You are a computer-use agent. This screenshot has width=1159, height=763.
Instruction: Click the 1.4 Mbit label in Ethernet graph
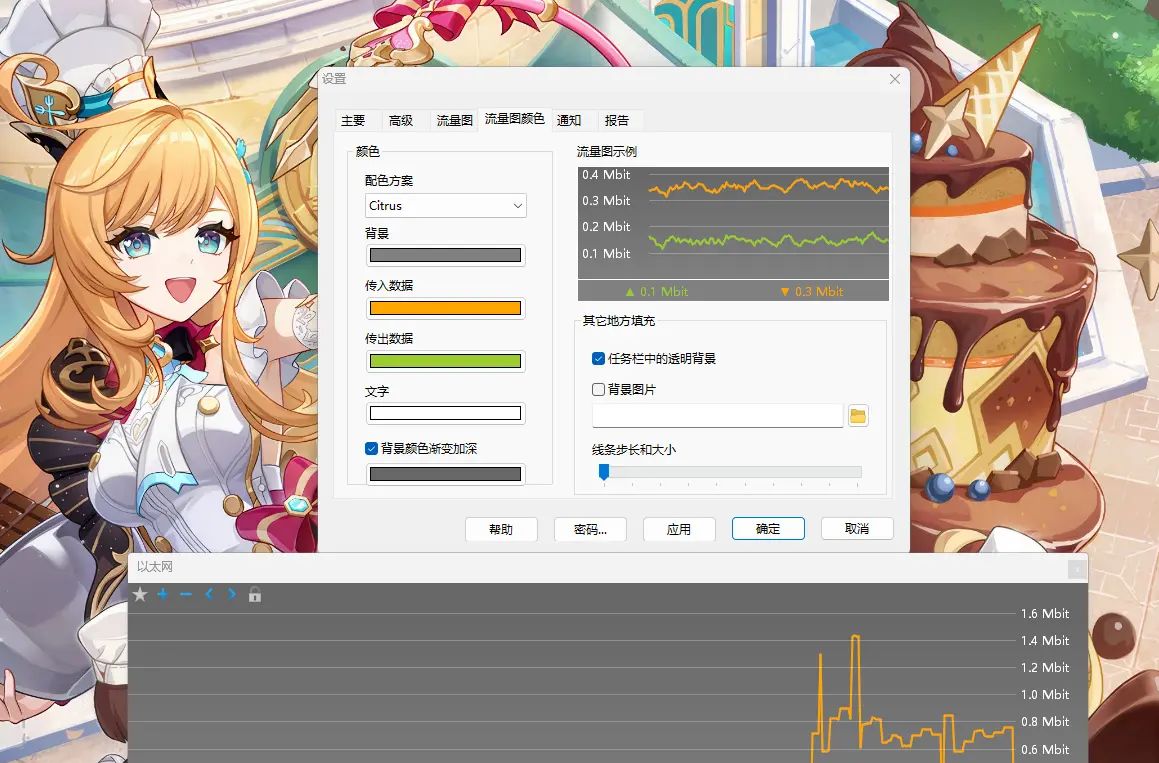(1045, 640)
